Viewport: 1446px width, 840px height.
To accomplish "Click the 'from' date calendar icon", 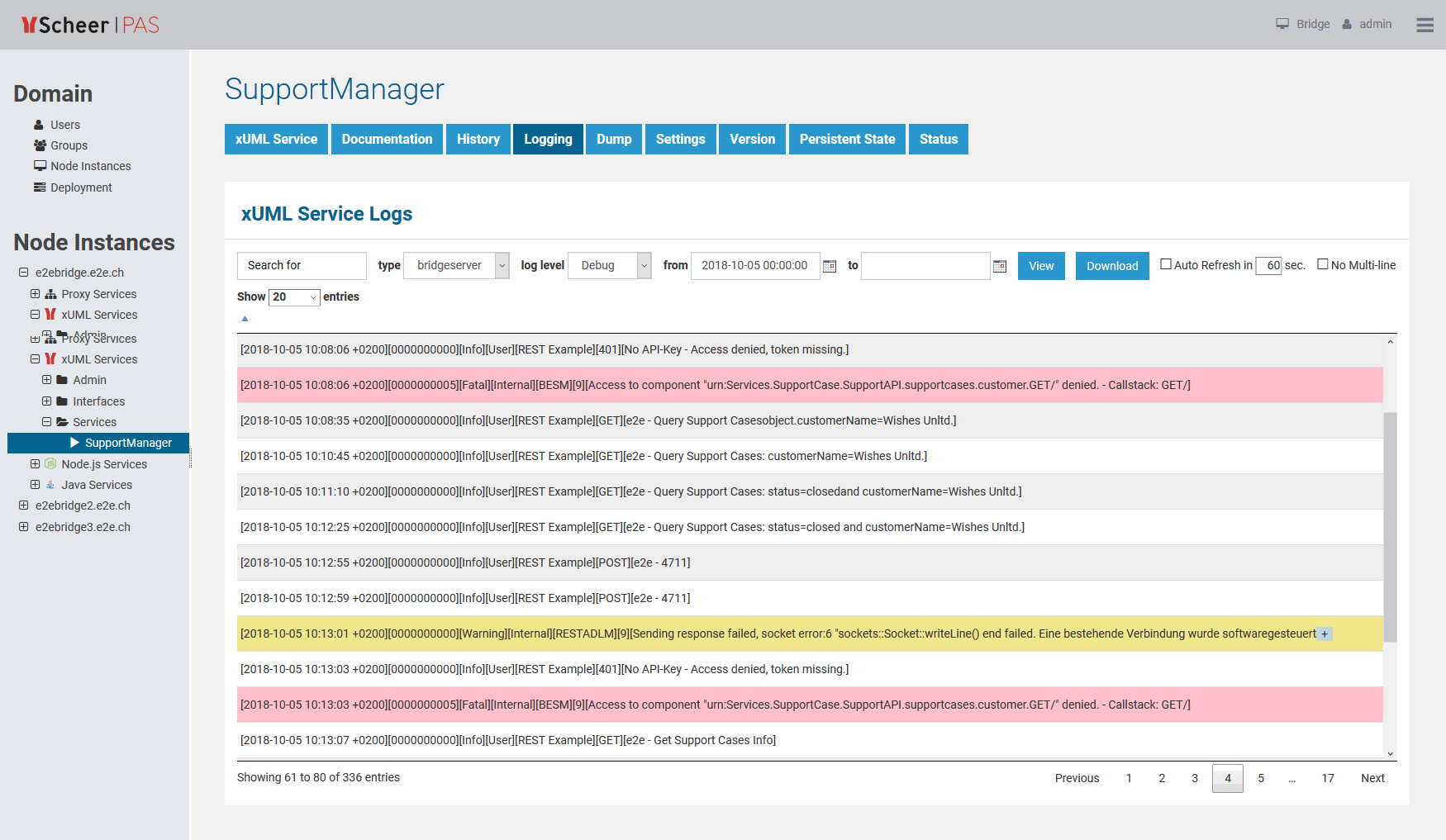I will 830,266.
